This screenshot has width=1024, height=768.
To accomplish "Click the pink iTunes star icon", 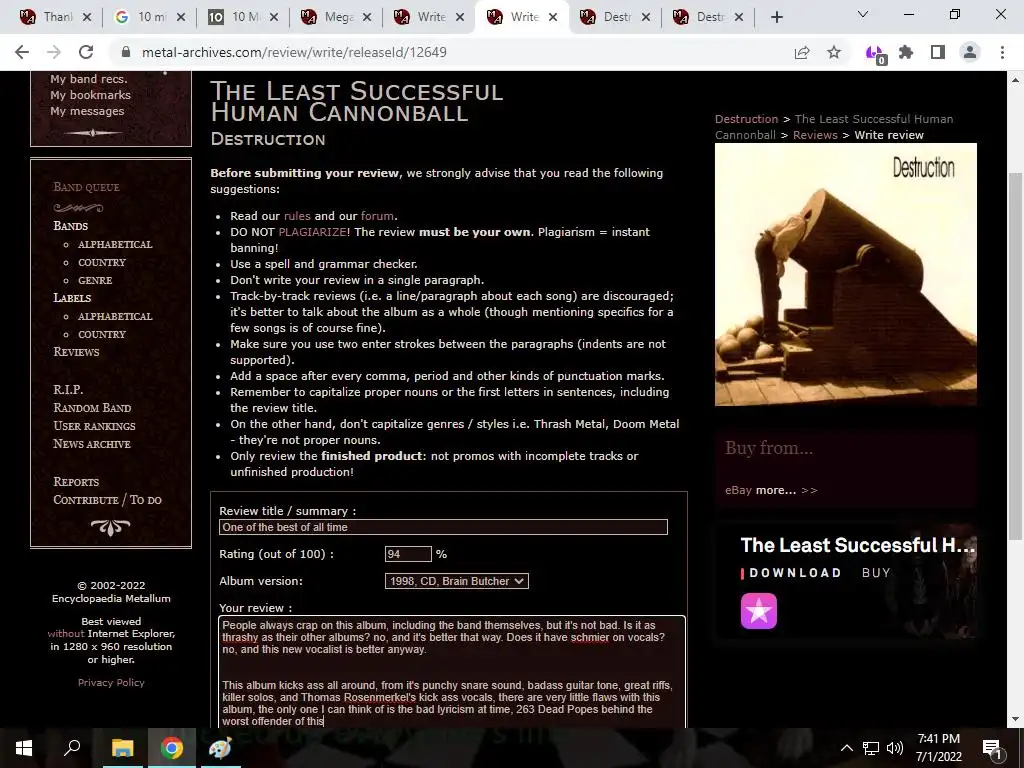I will (759, 611).
